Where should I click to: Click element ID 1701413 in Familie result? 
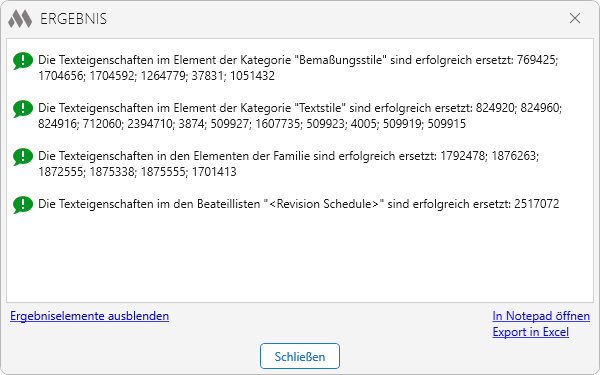[x=214, y=172]
